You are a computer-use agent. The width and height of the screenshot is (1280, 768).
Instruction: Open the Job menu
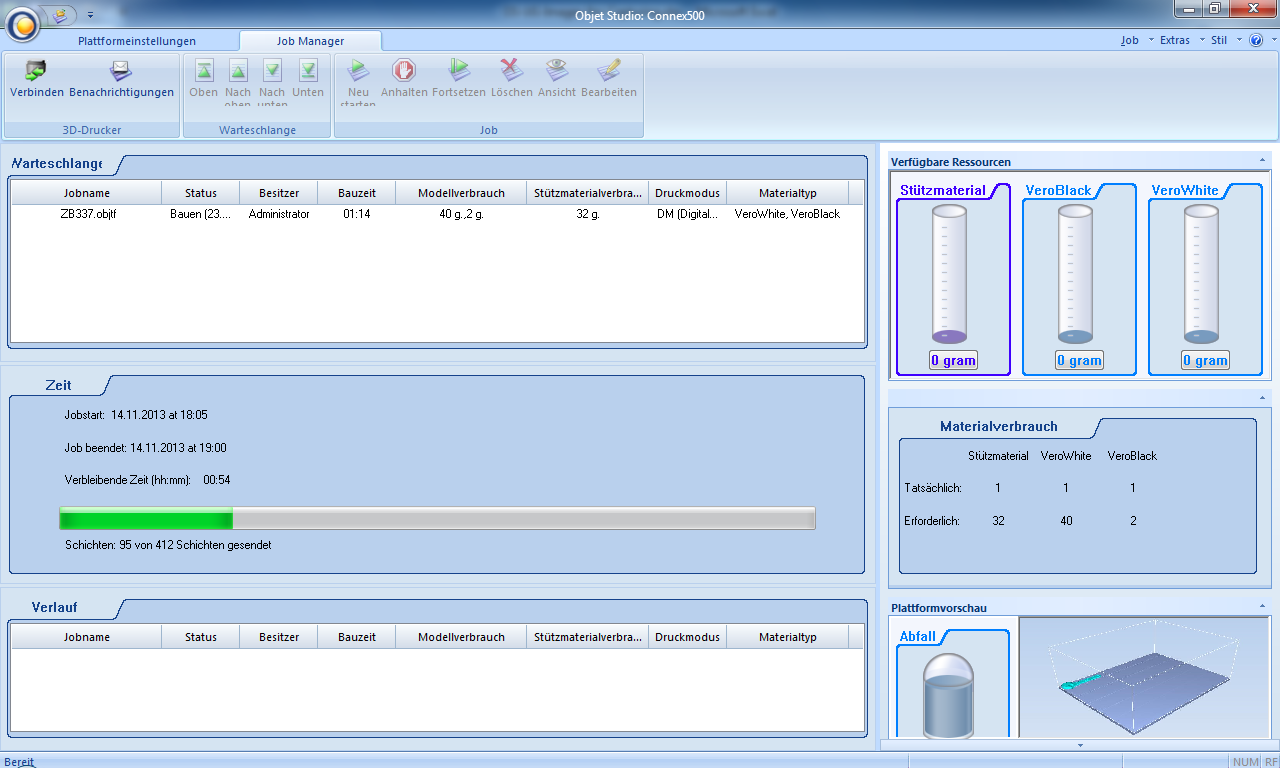point(1132,41)
